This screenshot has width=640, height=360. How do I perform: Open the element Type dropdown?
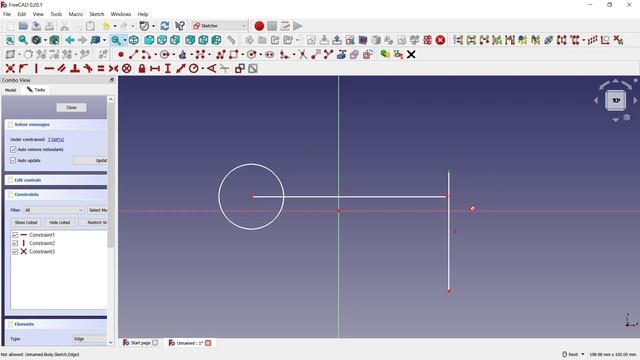[90, 339]
